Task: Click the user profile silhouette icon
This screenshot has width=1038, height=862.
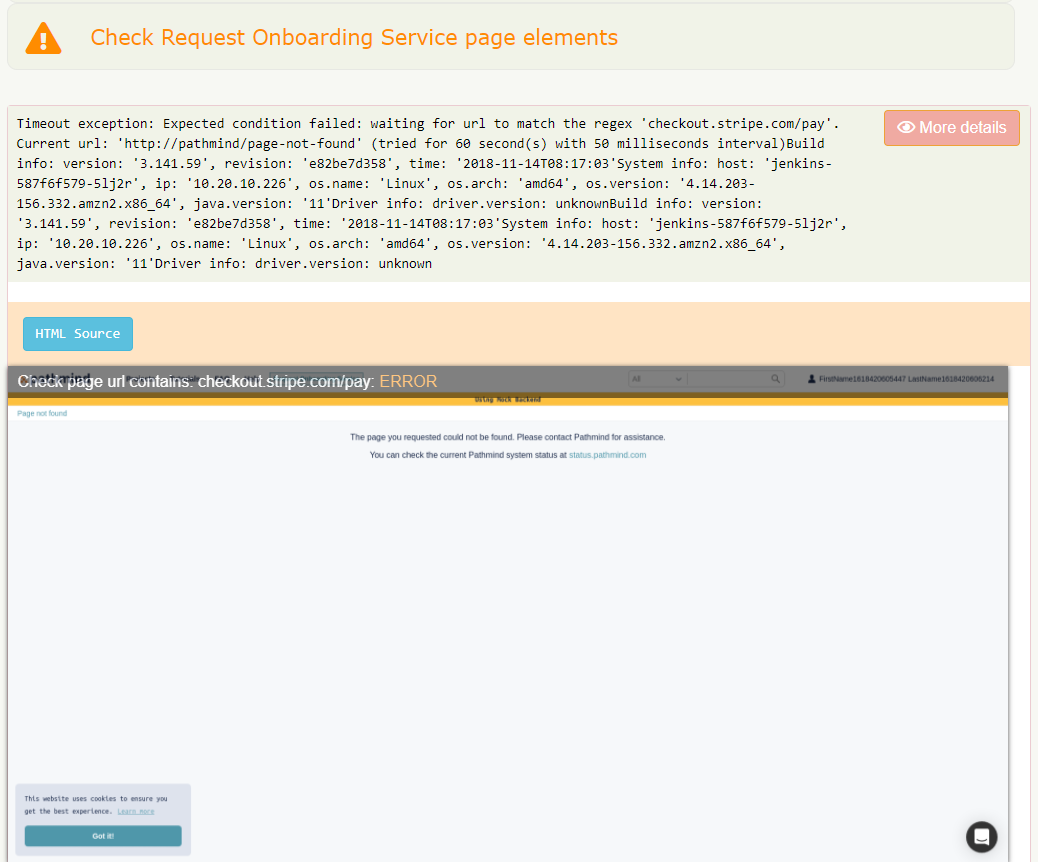Action: coord(811,379)
